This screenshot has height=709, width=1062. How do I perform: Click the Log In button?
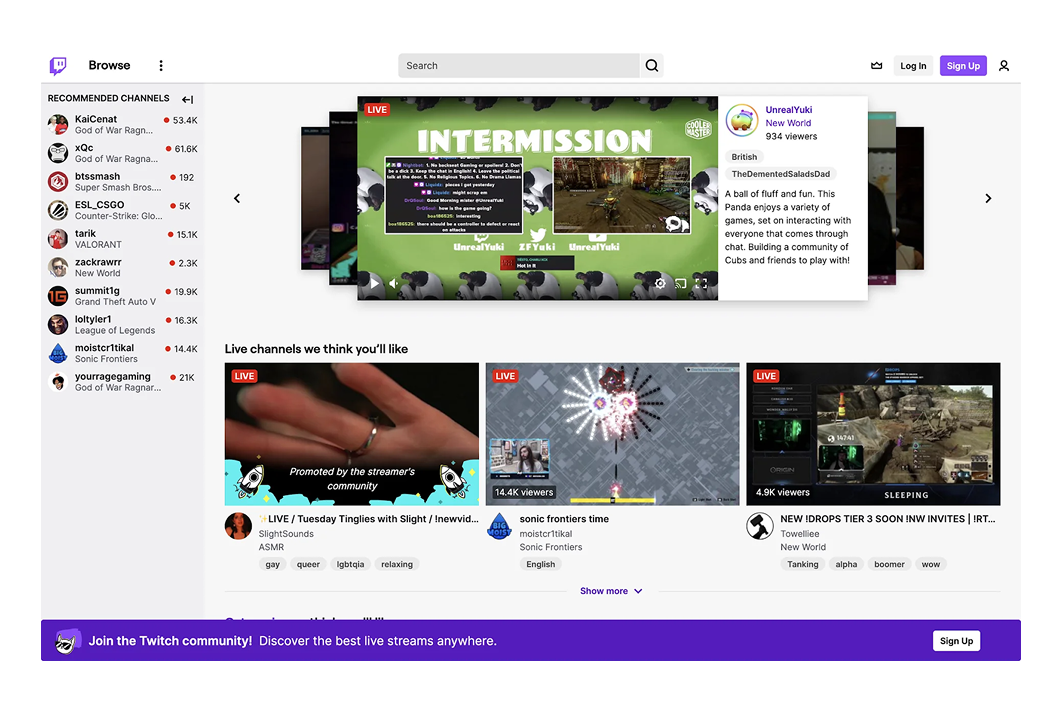(x=913, y=66)
